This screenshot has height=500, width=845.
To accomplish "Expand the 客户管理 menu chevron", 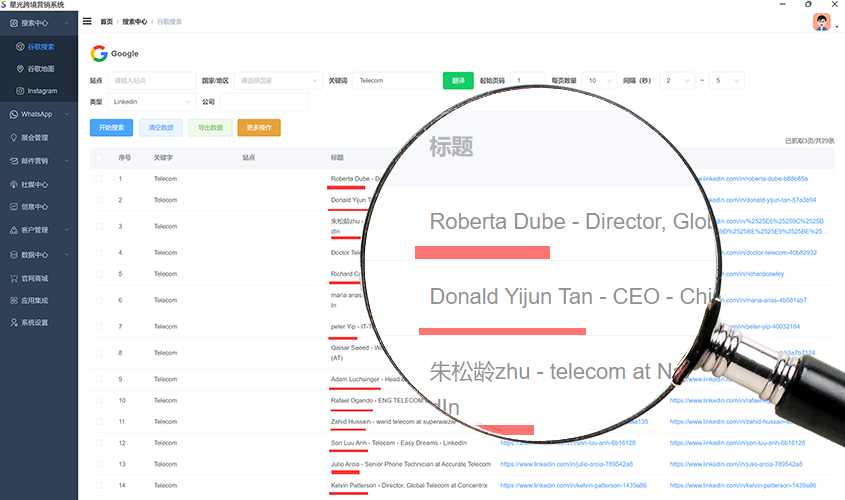I will click(x=66, y=230).
